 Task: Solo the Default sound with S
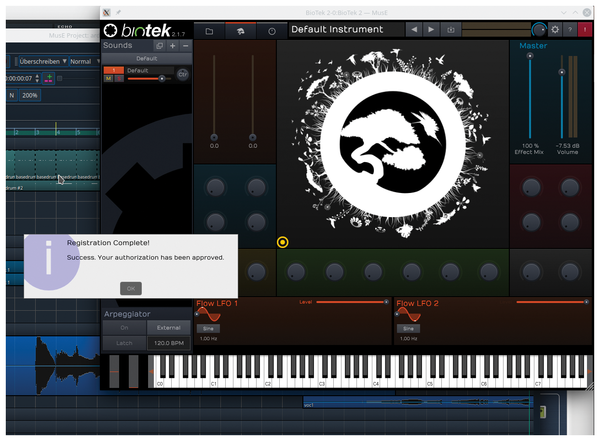[x=119, y=78]
